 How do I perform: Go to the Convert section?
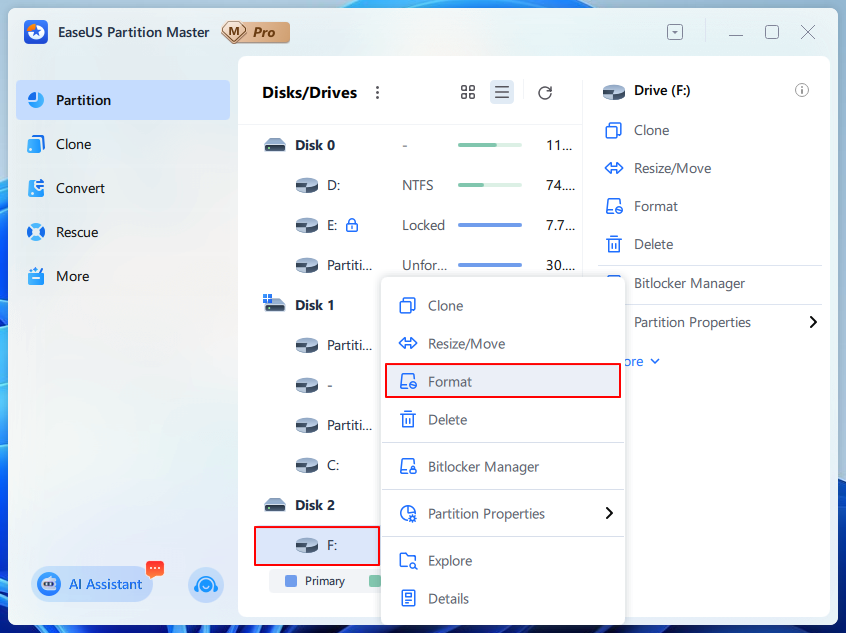pyautogui.click(x=80, y=188)
